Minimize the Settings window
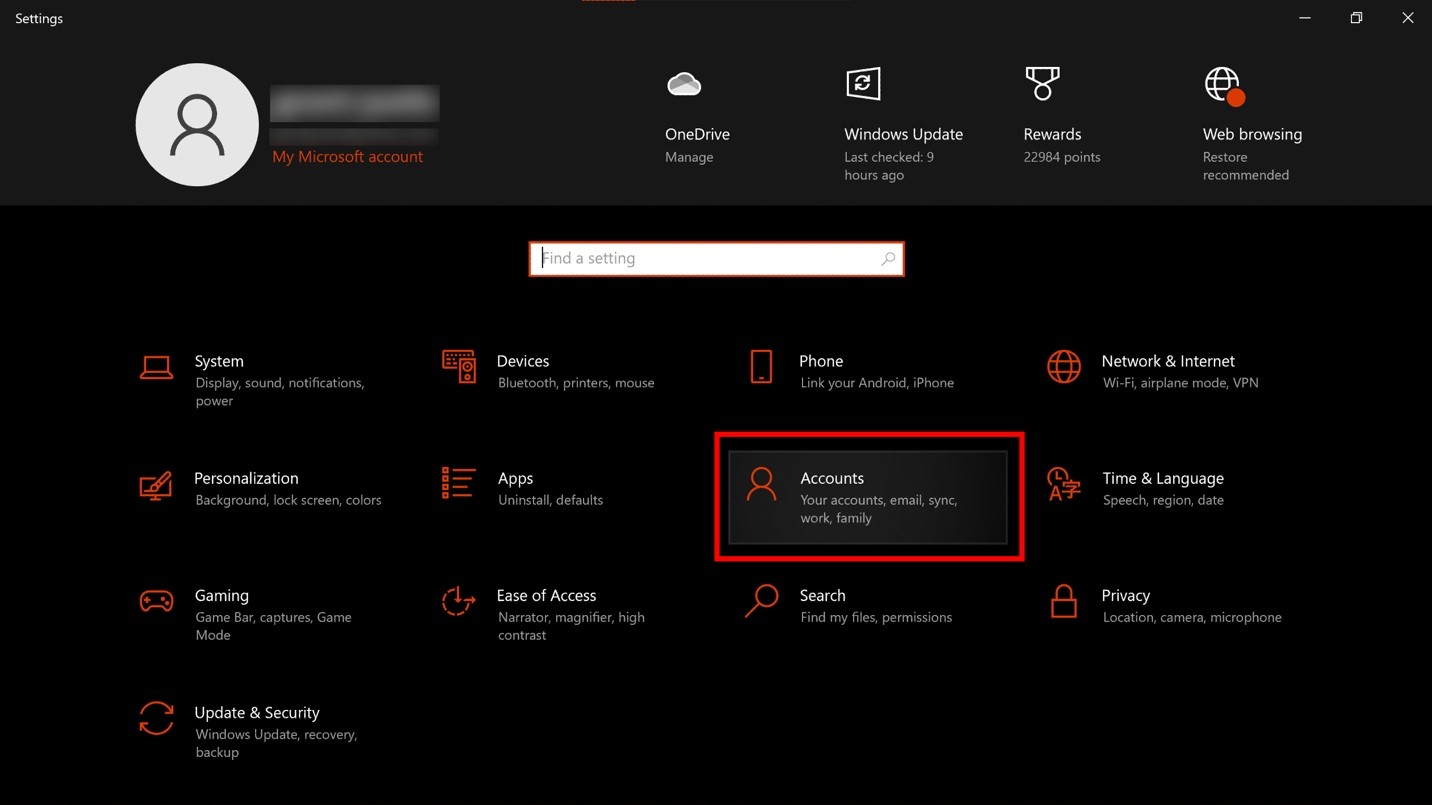Screen dimensions: 1432x805 (1305, 18)
